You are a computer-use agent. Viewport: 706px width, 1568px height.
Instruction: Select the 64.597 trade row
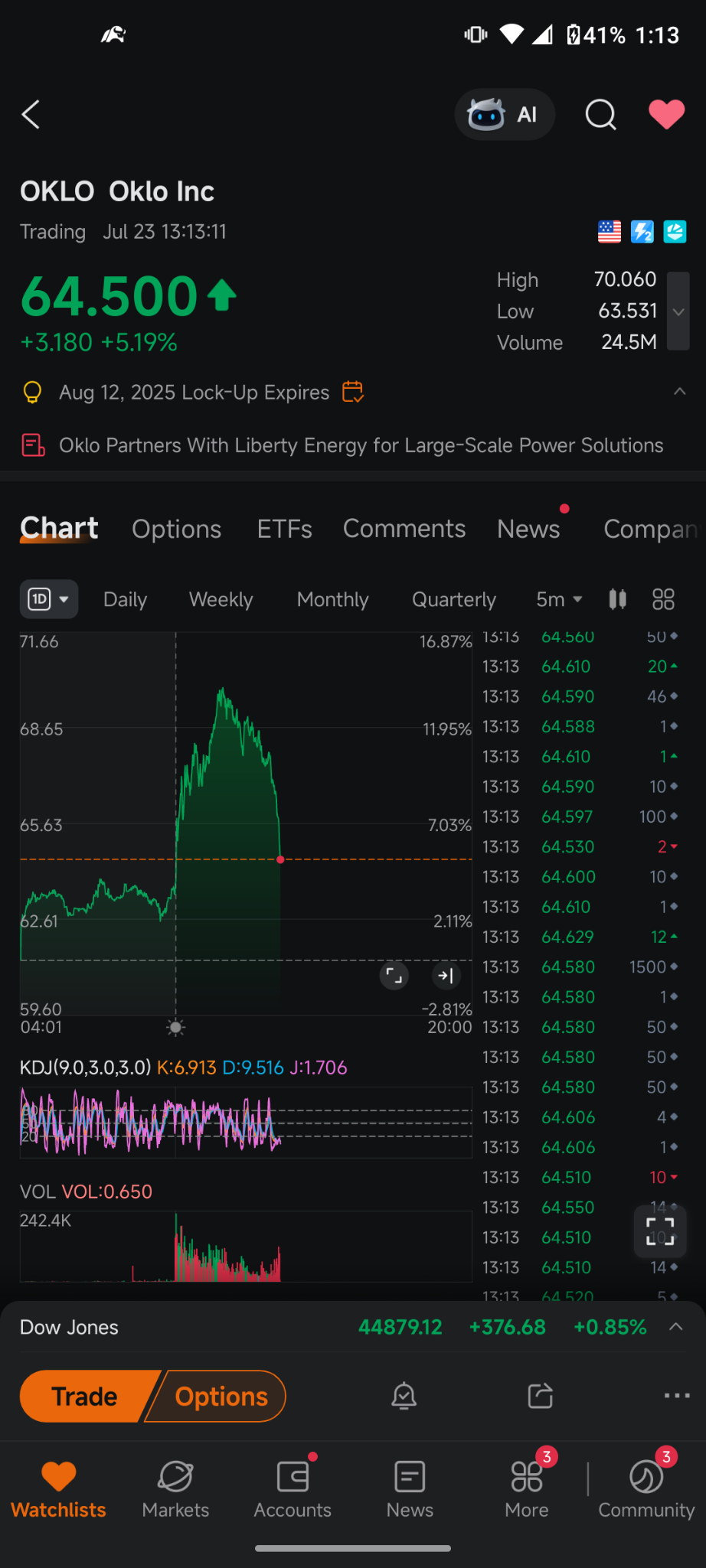coord(580,817)
